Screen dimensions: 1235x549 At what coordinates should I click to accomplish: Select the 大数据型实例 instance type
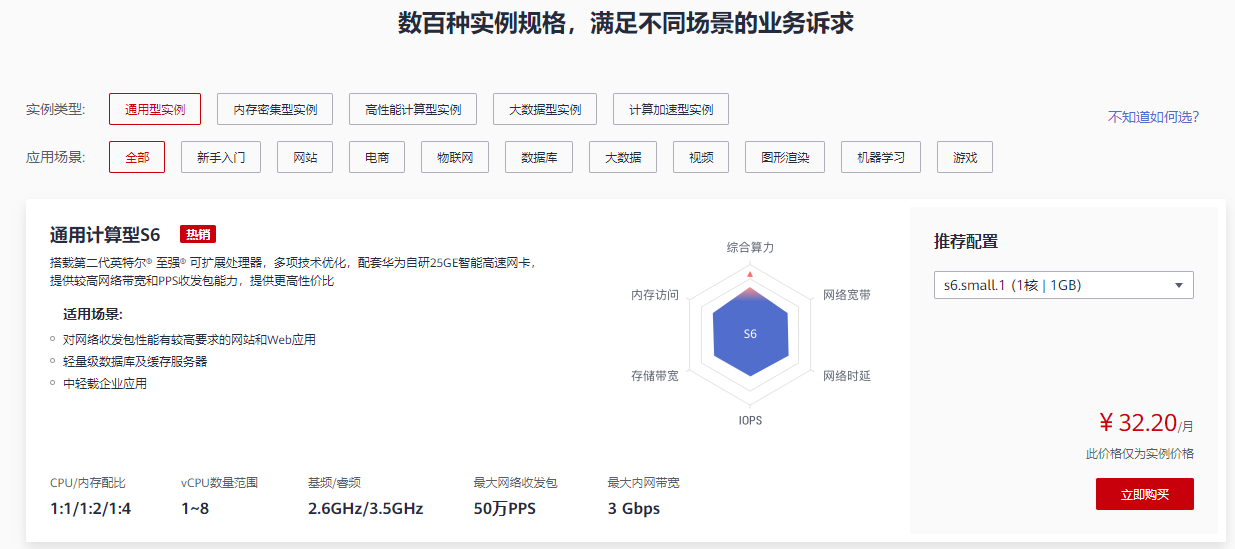[x=545, y=109]
